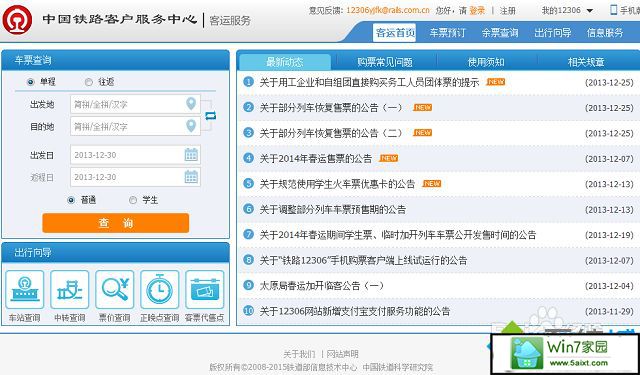The width and height of the screenshot is (640, 375).
Task: Click the date (2013-11-29) in news list
Action: tap(609, 311)
